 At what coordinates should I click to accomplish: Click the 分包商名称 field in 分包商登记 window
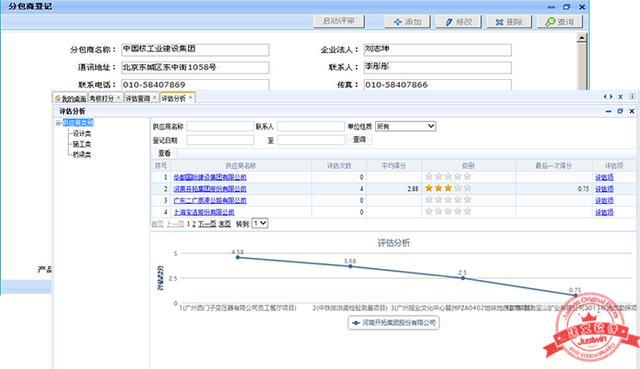coord(195,50)
